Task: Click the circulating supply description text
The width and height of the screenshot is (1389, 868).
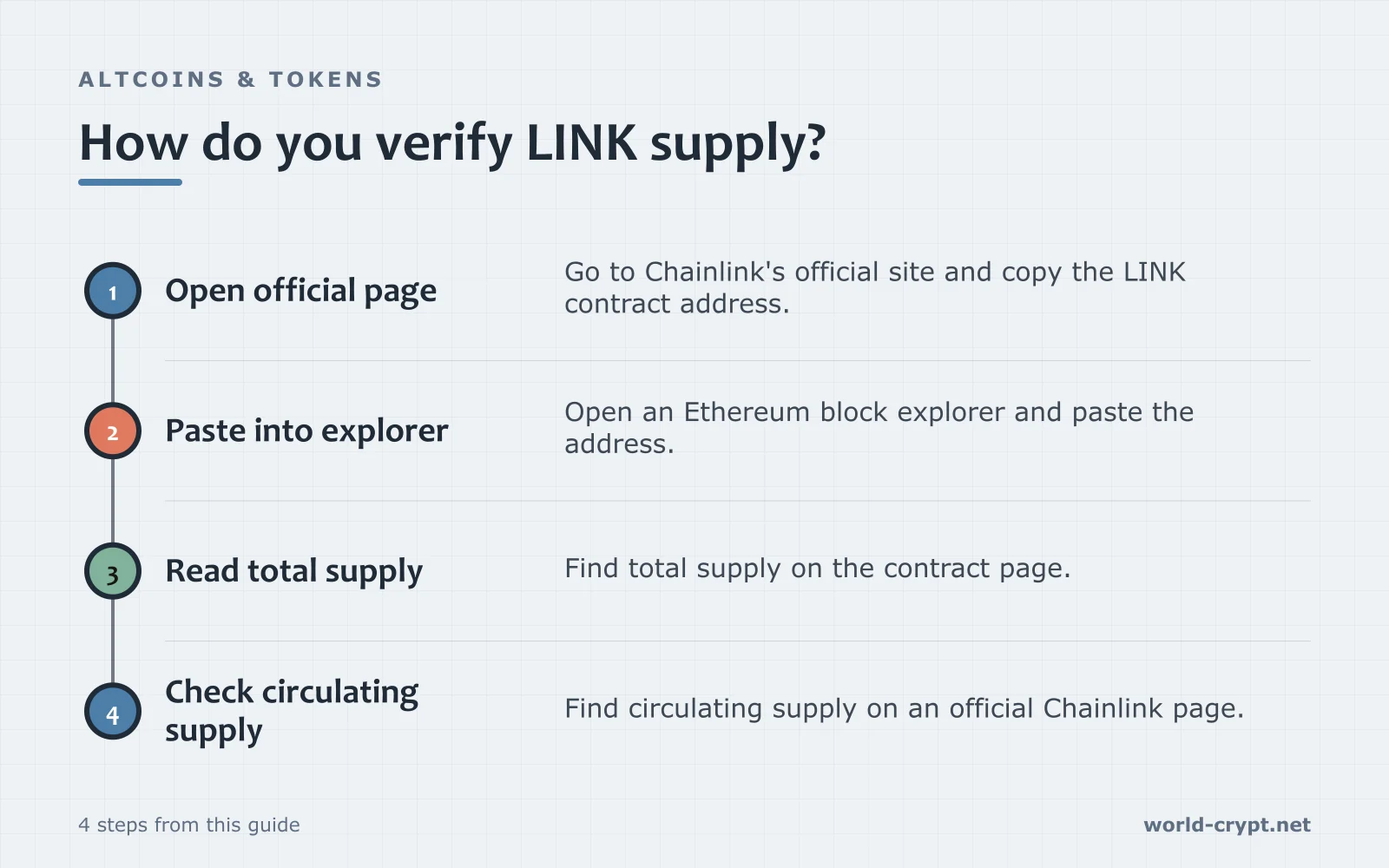Action: 904,709
